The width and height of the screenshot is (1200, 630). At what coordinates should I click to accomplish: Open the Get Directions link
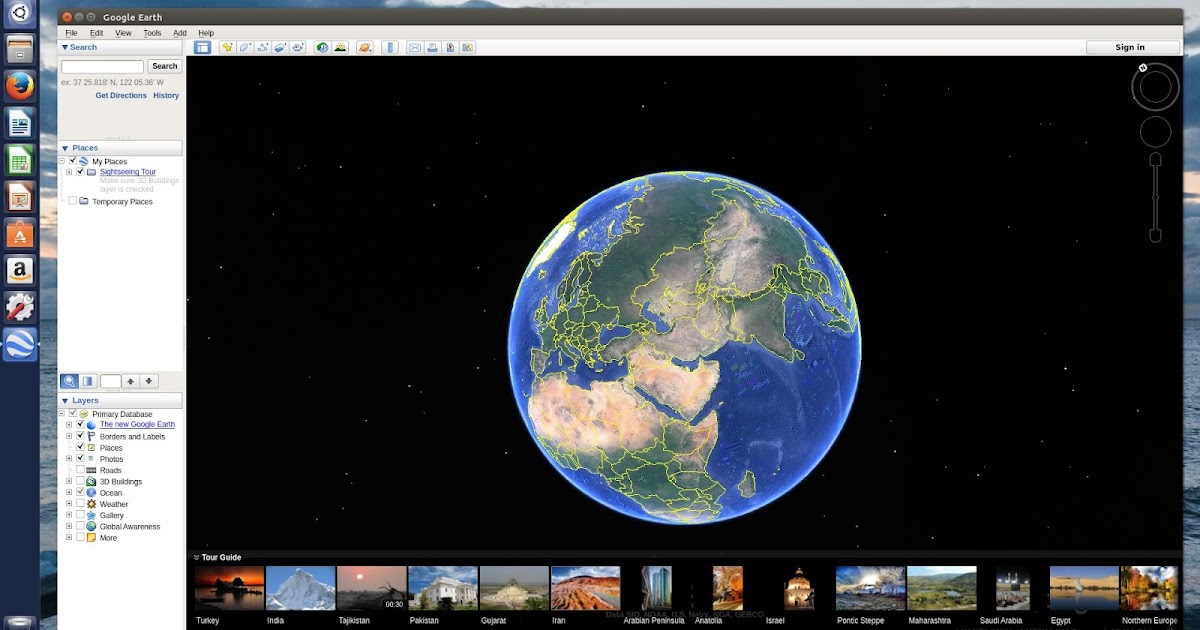tap(121, 95)
